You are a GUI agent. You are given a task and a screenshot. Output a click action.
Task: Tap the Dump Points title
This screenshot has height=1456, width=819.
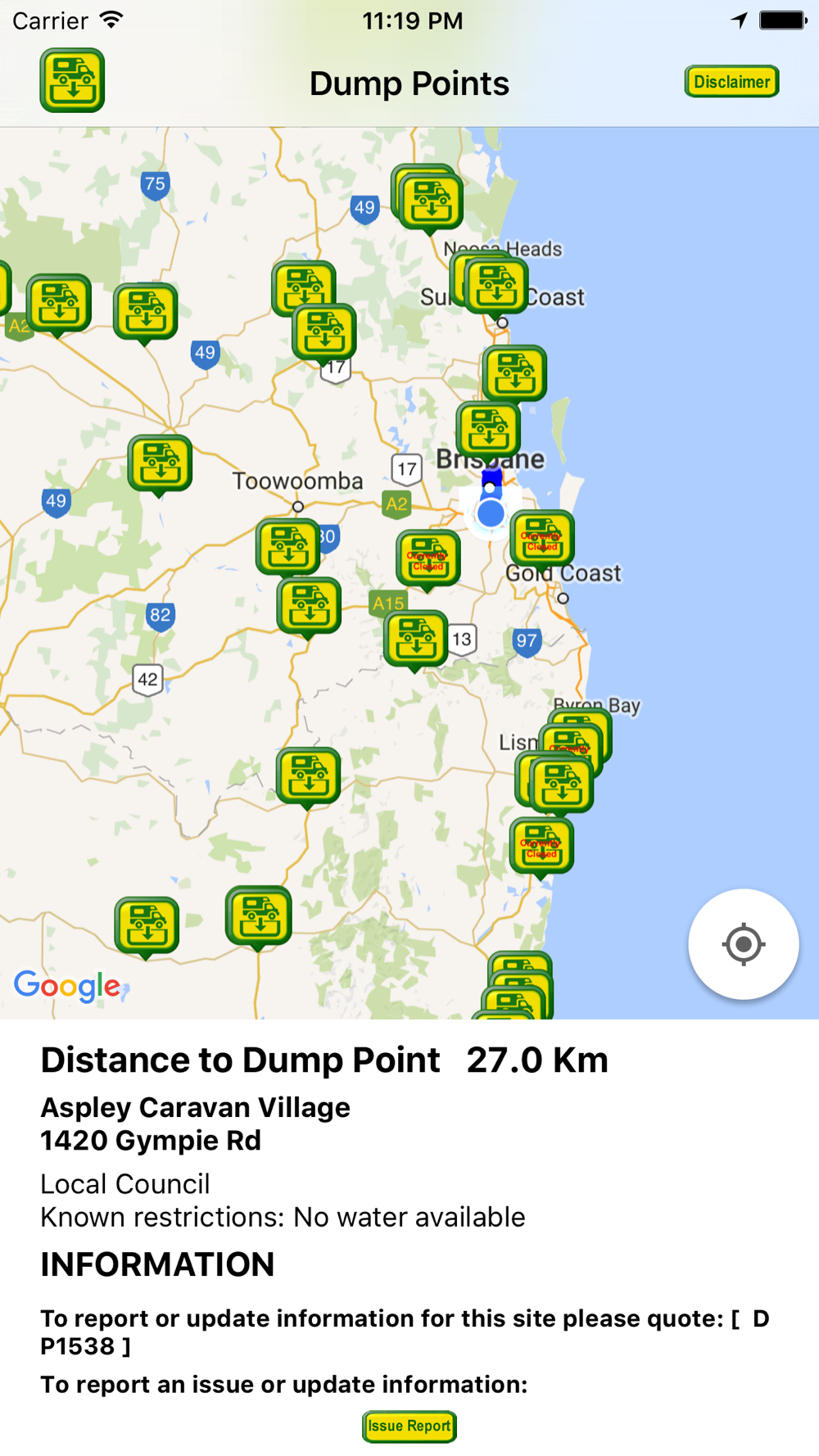tap(409, 84)
